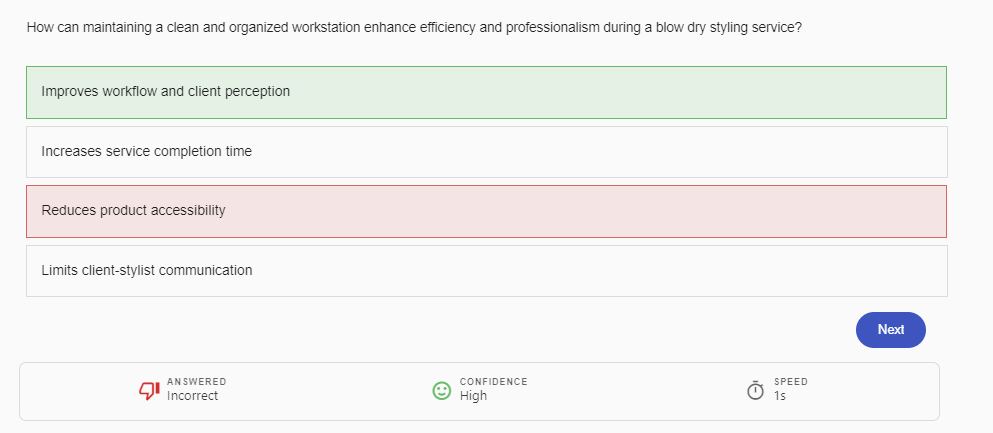Click the '1s' speed value
Screen dimensions: 993x433
coord(780,396)
